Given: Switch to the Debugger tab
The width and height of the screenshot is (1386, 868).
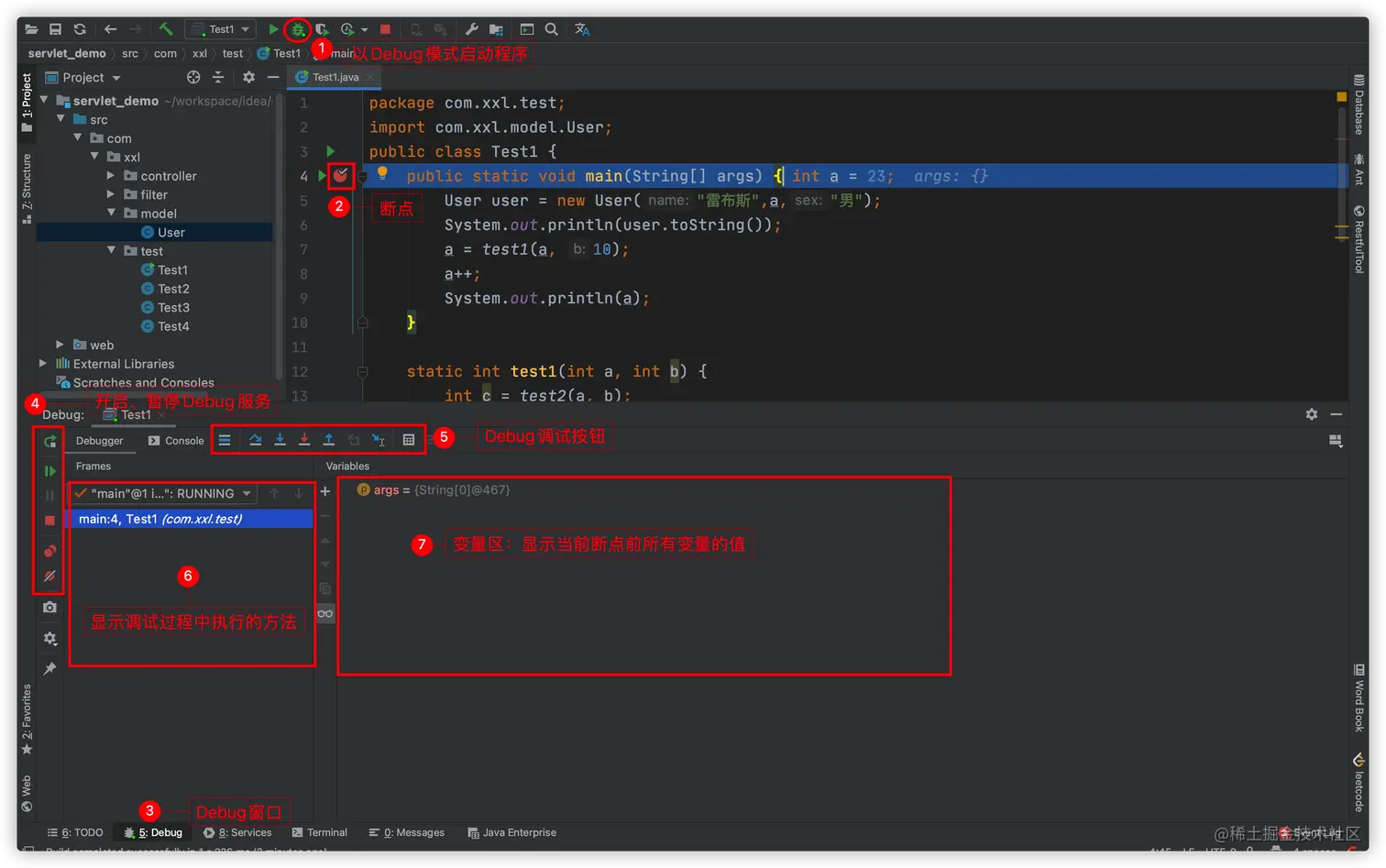Looking at the screenshot, I should (99, 441).
